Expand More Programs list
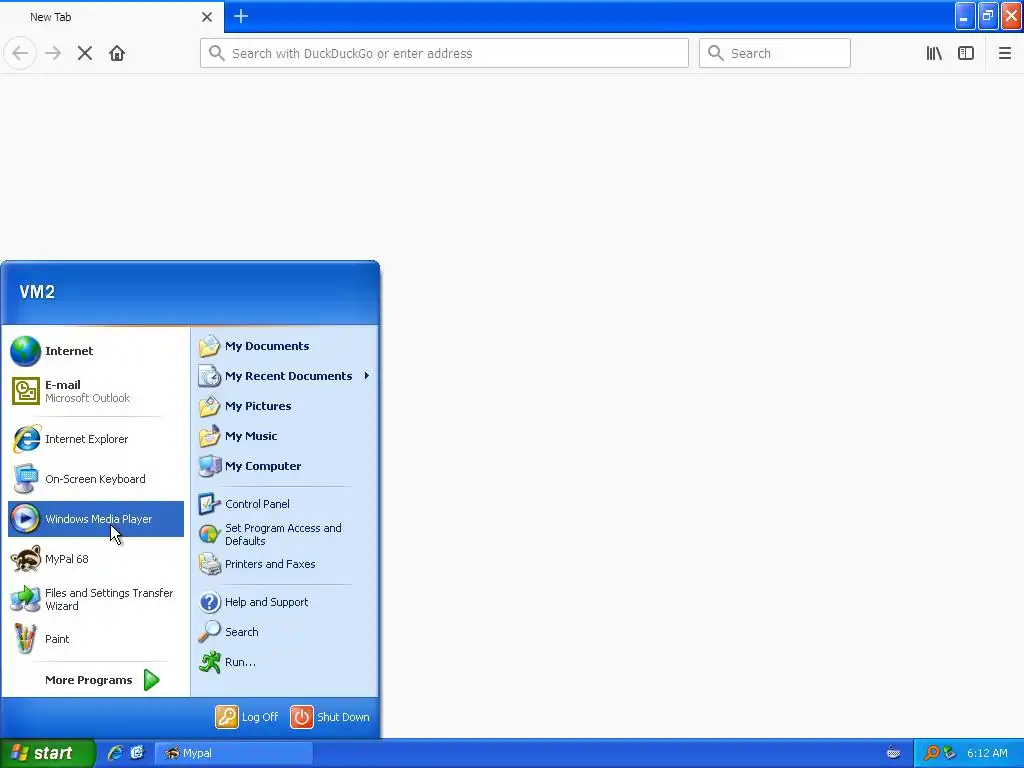The height and width of the screenshot is (768, 1024). [x=102, y=680]
